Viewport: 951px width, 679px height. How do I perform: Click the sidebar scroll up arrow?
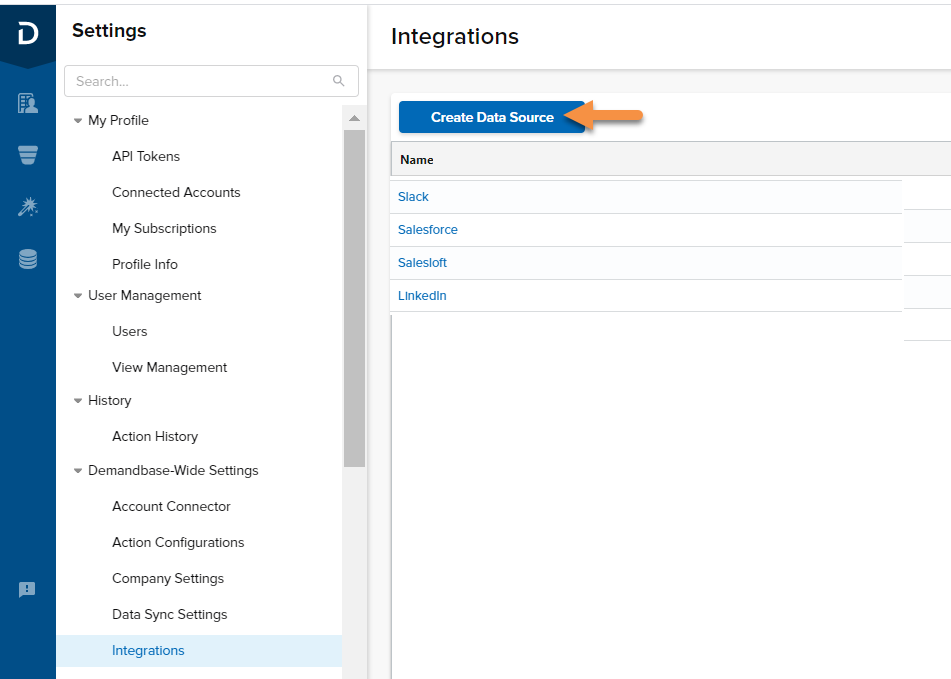354,119
